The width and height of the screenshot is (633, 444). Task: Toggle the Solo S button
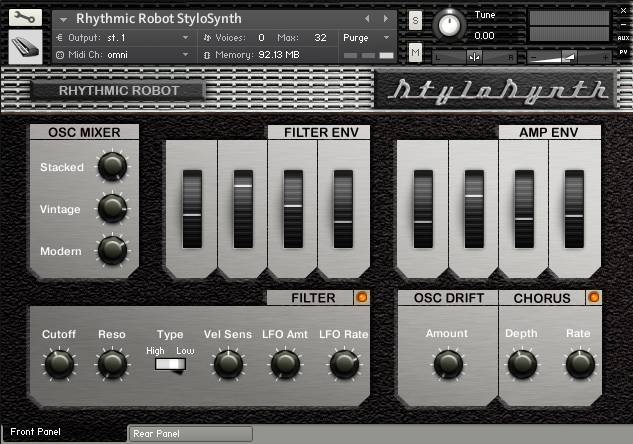coord(415,21)
